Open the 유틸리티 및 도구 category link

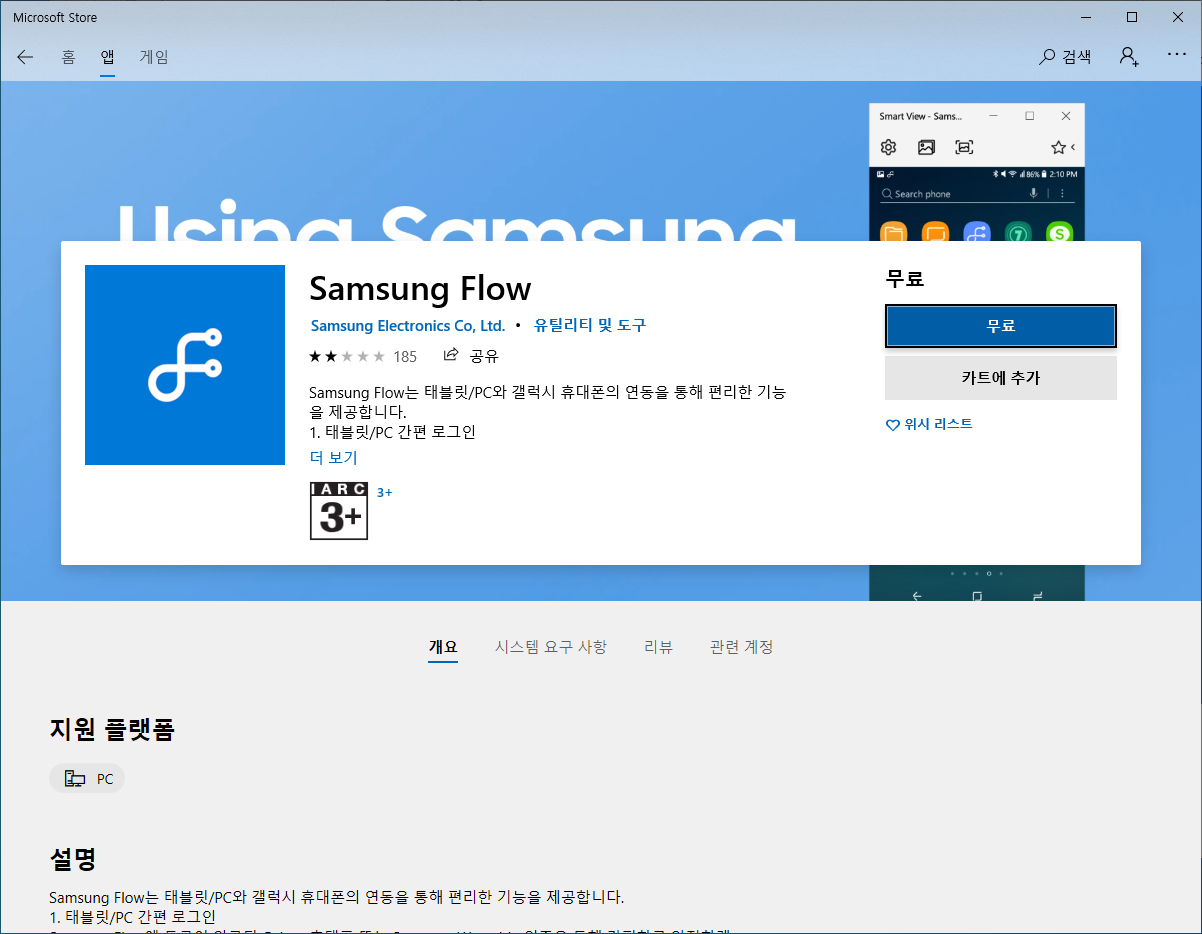pyautogui.click(x=590, y=326)
